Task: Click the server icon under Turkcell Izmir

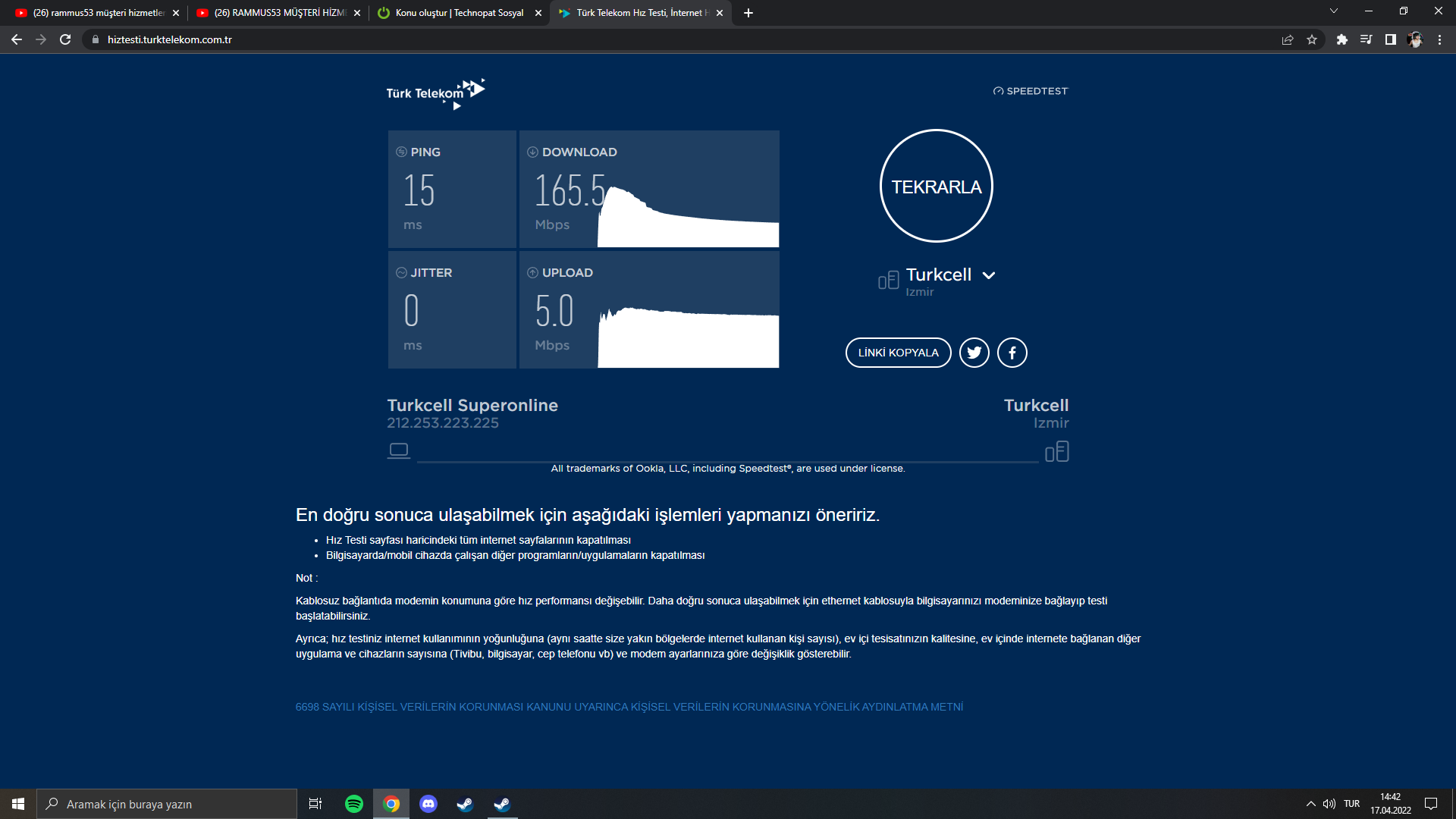Action: pyautogui.click(x=1057, y=451)
